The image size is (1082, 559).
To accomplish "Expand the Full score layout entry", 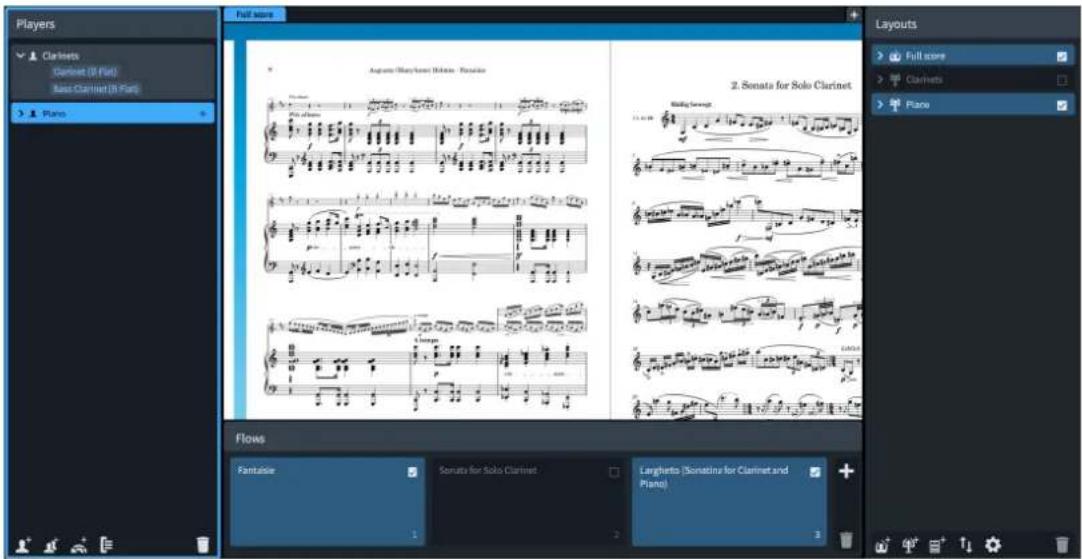I will click(x=880, y=56).
